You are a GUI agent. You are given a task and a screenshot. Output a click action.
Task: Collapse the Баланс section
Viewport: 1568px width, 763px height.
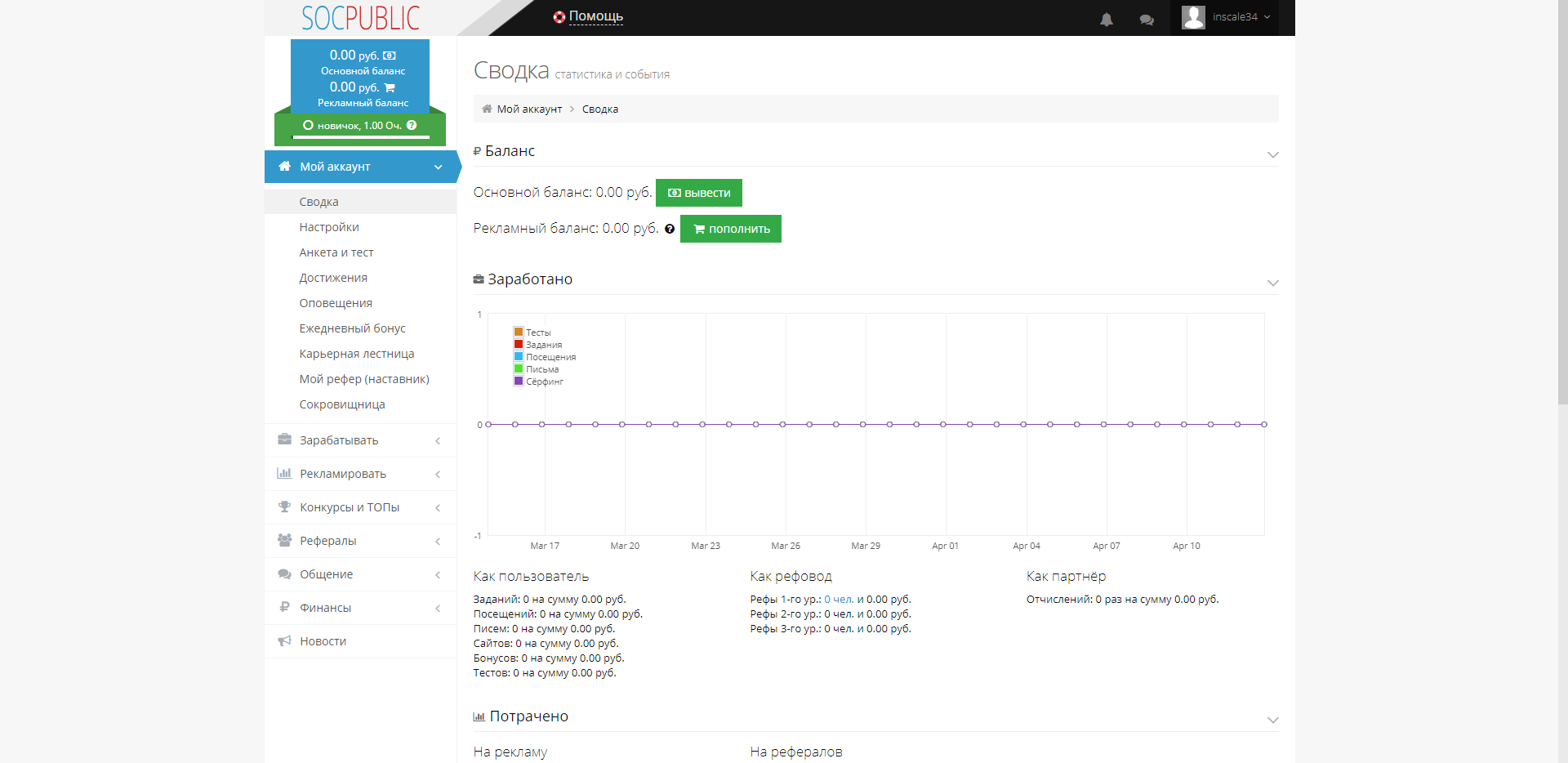[1272, 154]
